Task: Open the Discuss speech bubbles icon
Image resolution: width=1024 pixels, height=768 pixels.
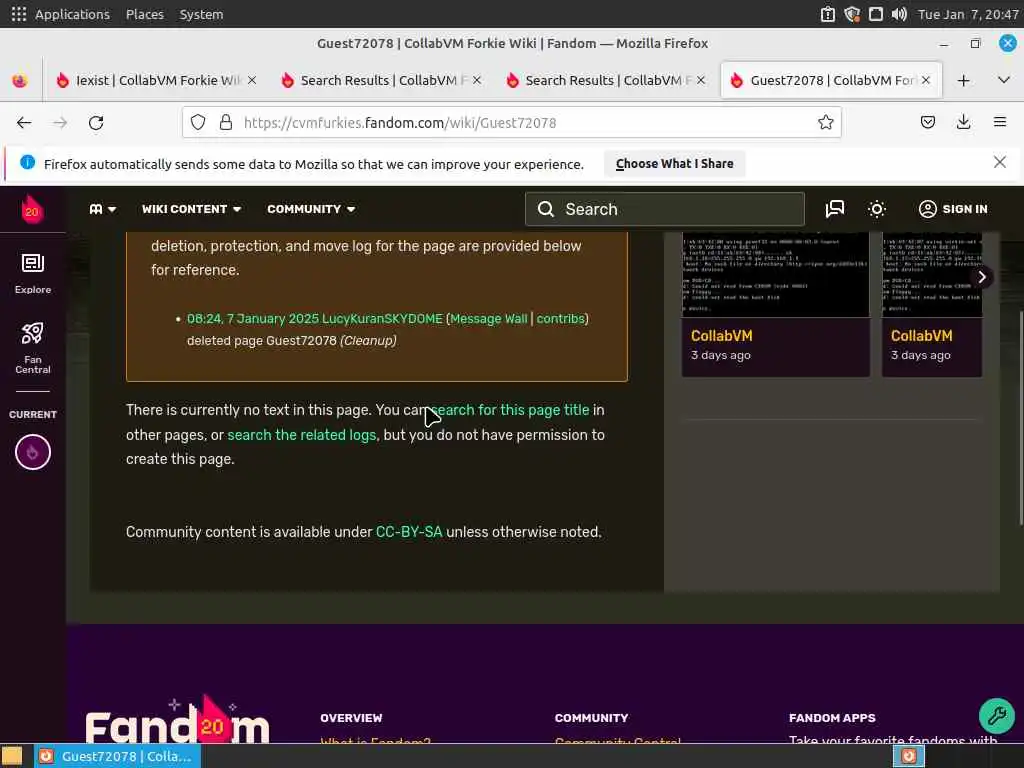Action: 835,209
